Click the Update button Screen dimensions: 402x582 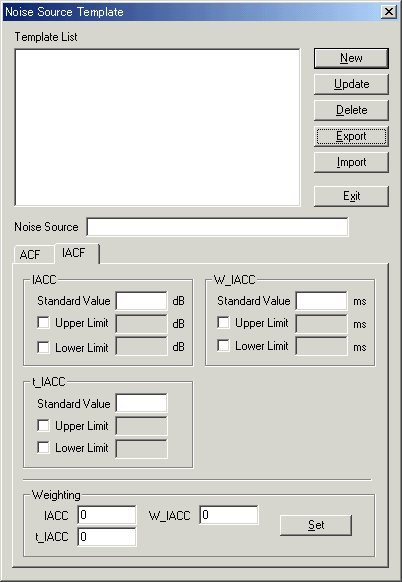tap(351, 84)
